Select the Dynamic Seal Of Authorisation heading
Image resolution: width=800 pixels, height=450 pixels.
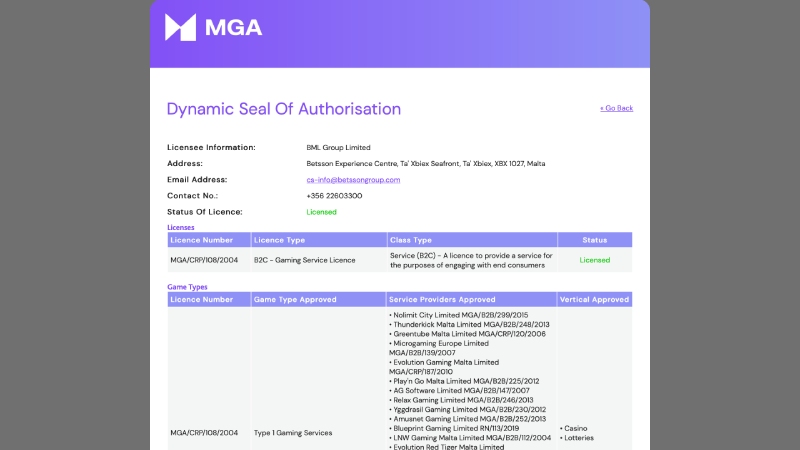[x=284, y=109]
